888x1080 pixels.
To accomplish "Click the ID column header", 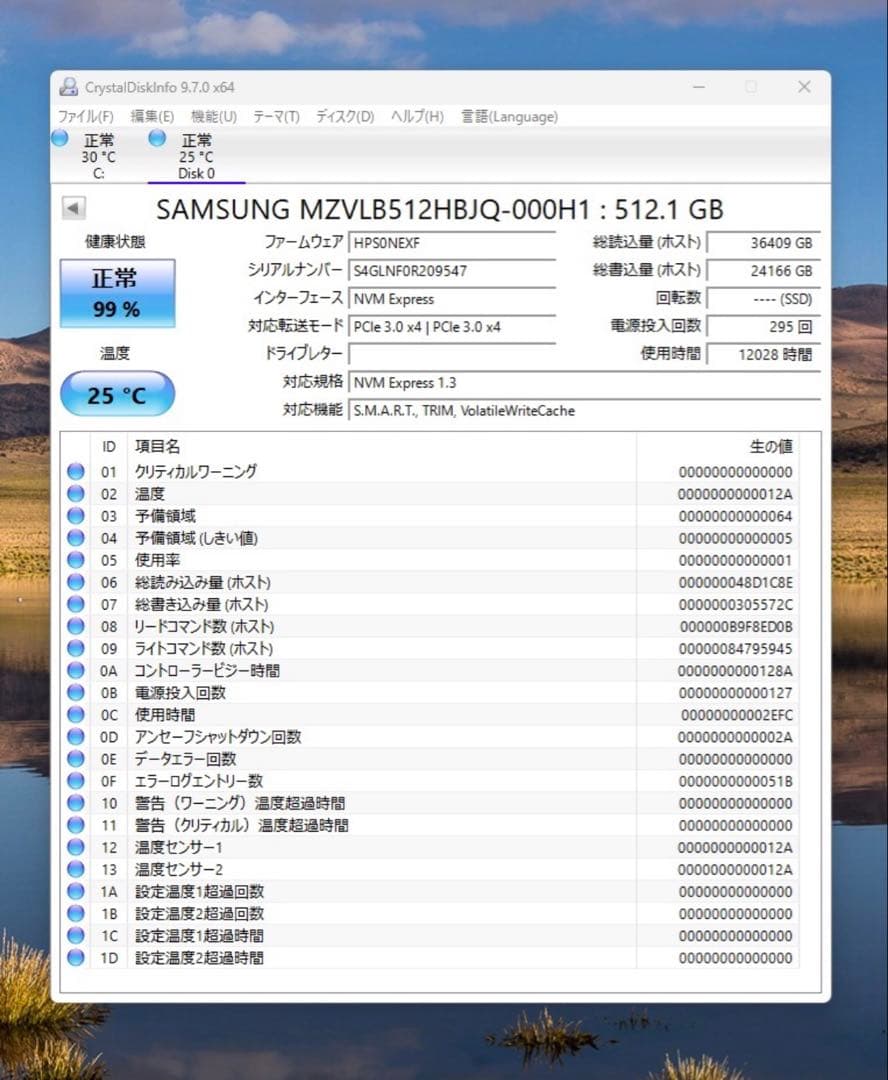I will pyautogui.click(x=109, y=446).
